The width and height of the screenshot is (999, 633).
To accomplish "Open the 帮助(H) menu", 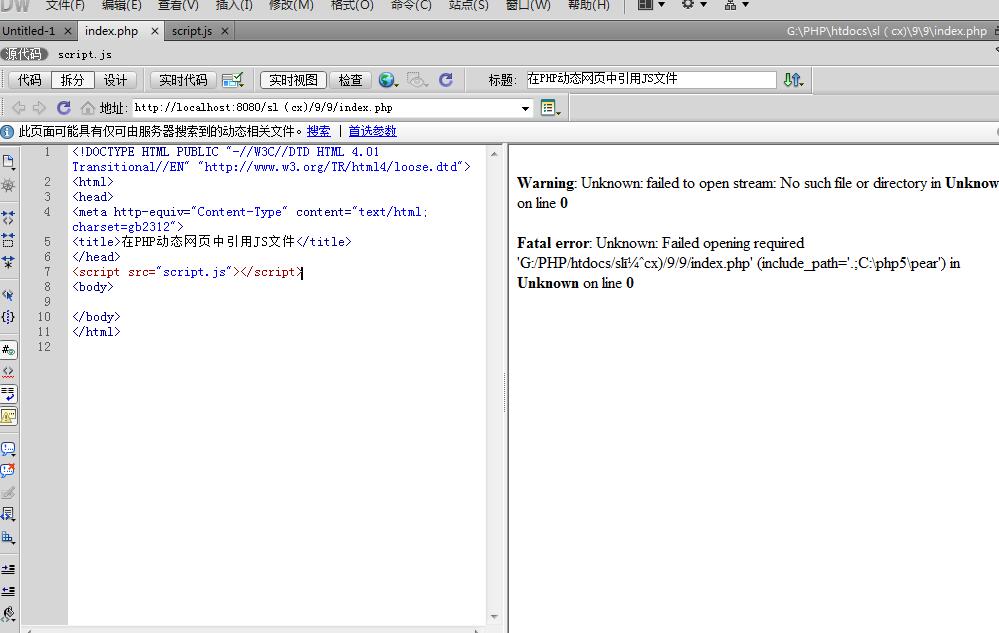I will pos(588,5).
